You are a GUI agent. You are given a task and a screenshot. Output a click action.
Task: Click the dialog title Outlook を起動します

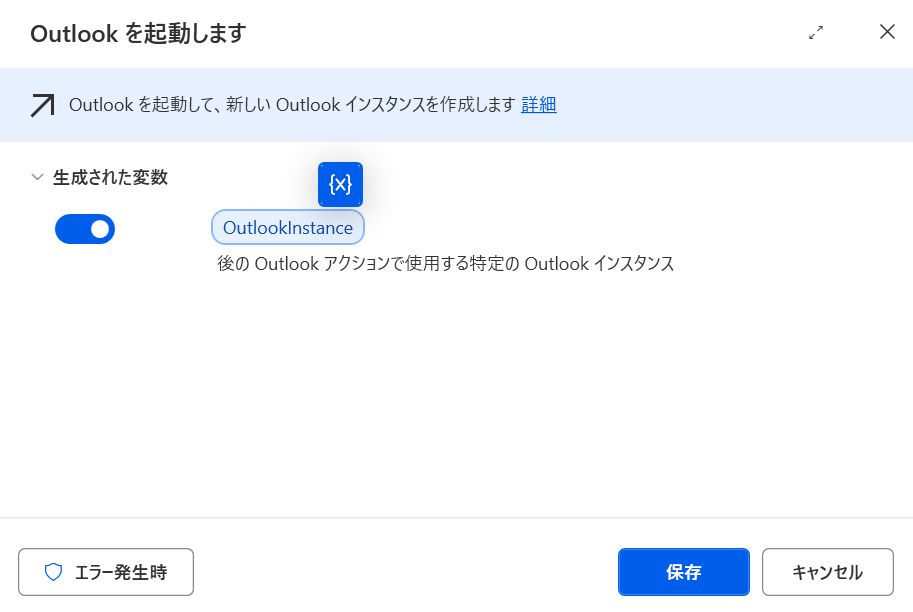139,34
